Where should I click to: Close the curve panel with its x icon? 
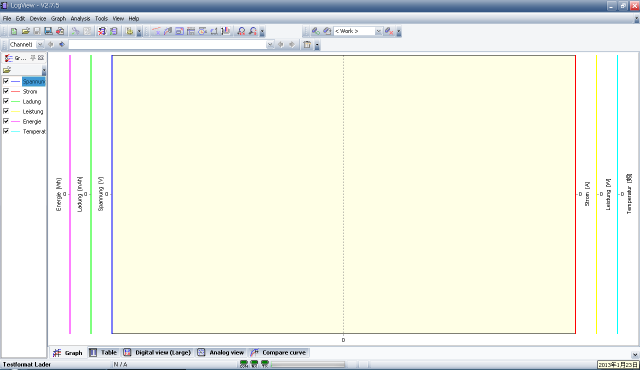click(x=41, y=58)
